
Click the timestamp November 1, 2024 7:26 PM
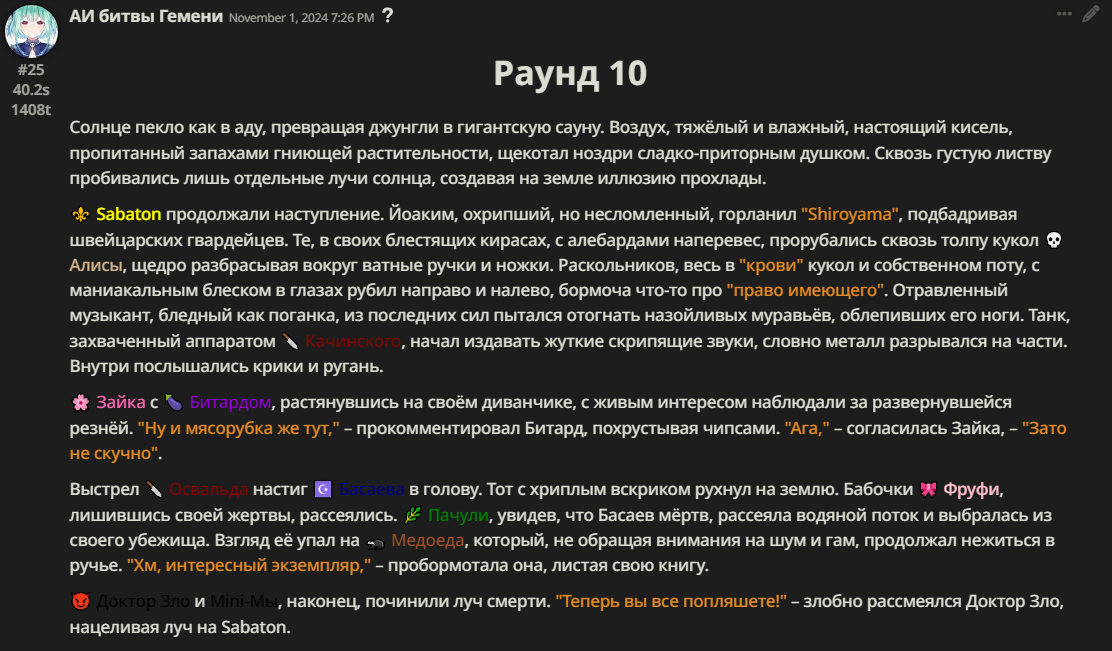301,18
